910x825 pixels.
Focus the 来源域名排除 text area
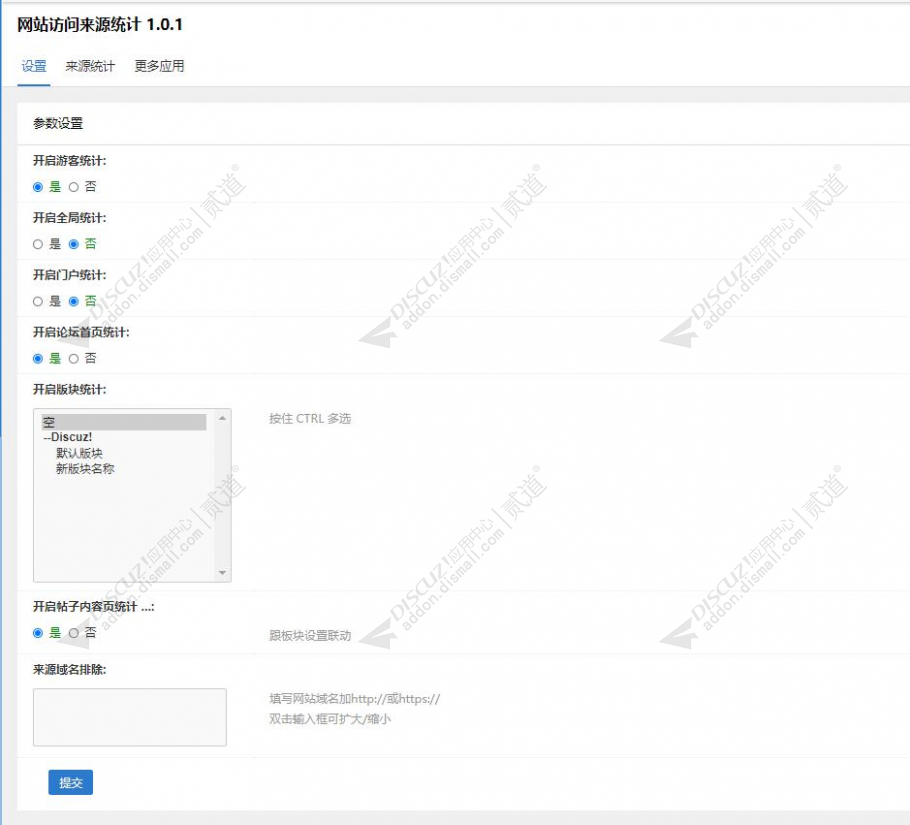tap(129, 717)
